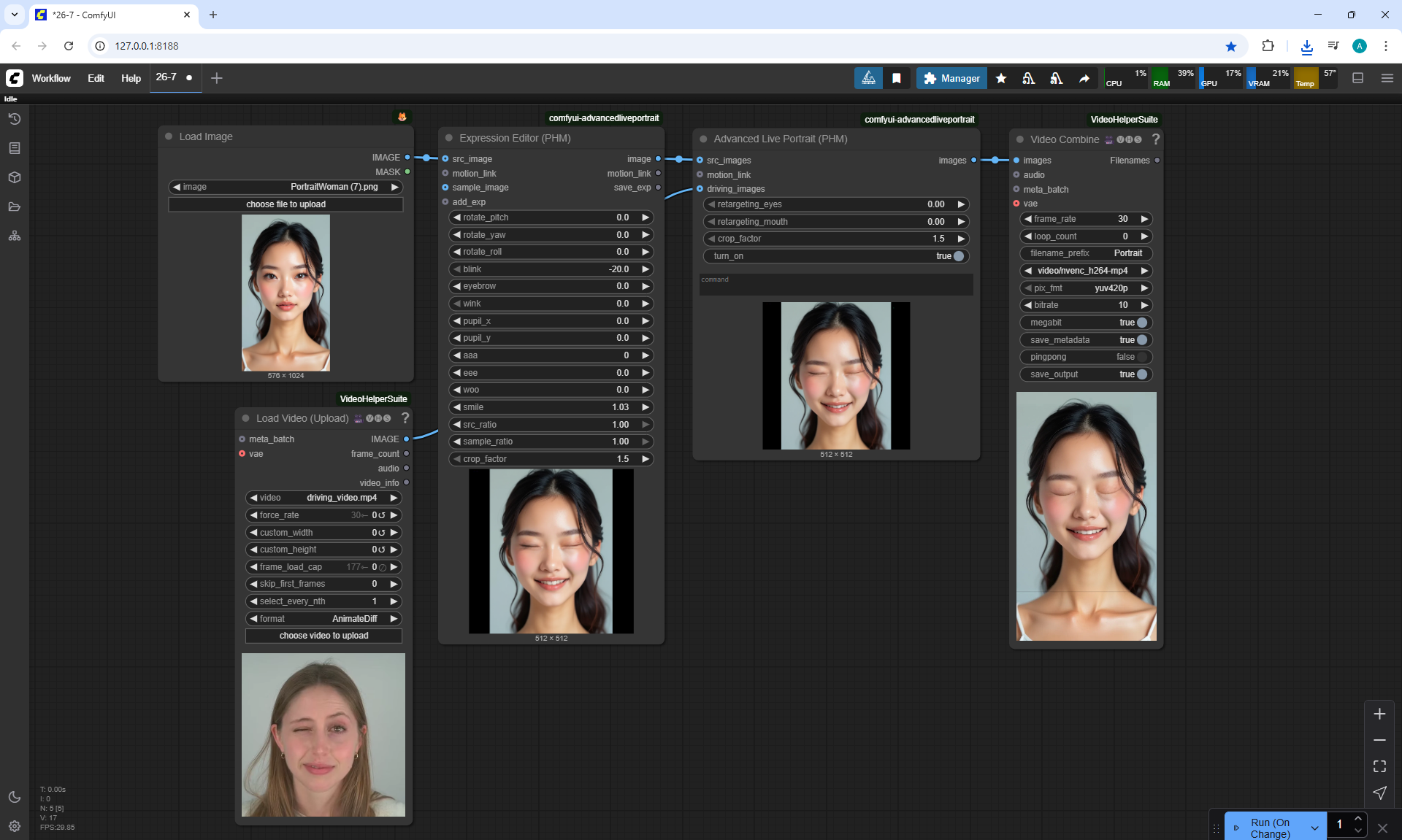
Task: Click choose file to upload button
Action: coord(286,204)
